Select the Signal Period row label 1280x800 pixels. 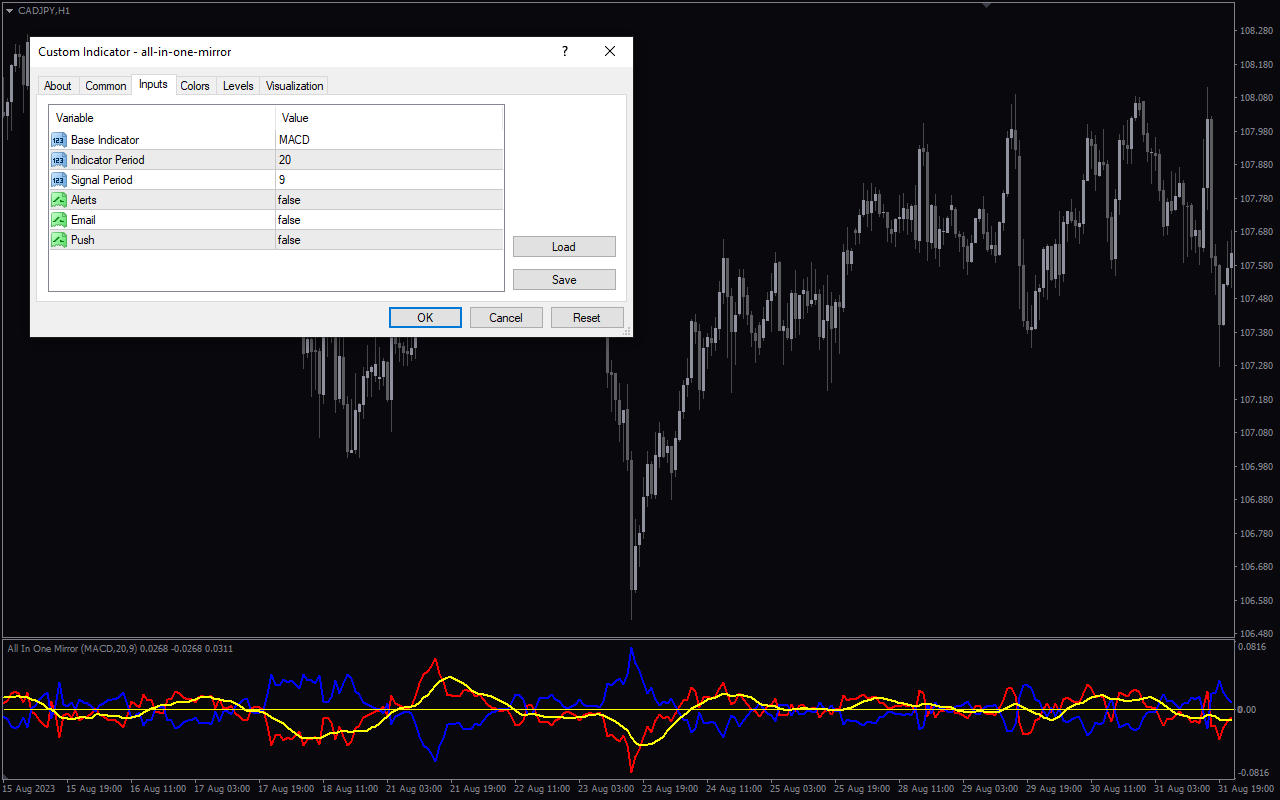click(x=102, y=180)
